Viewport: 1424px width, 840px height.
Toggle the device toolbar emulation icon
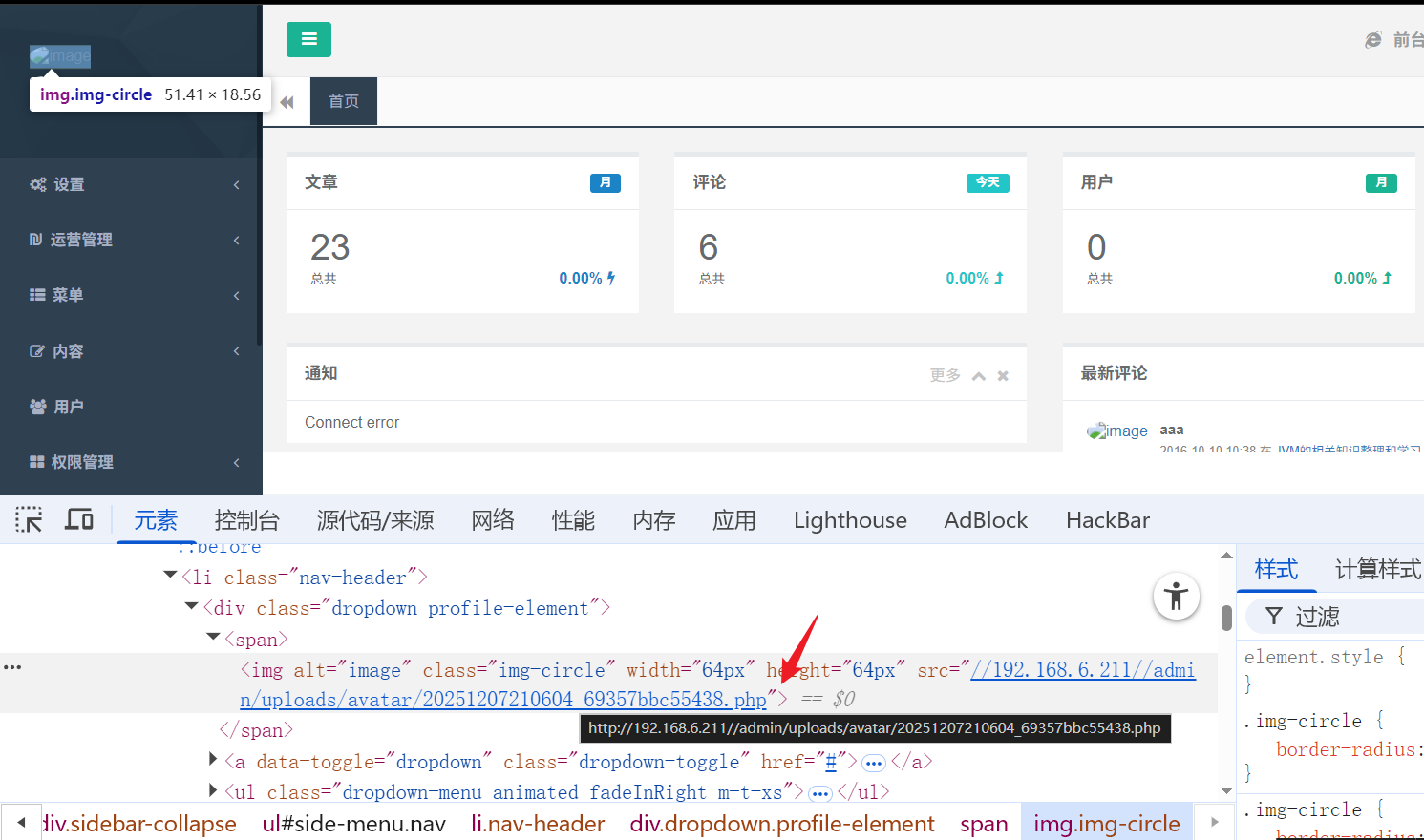[x=79, y=520]
